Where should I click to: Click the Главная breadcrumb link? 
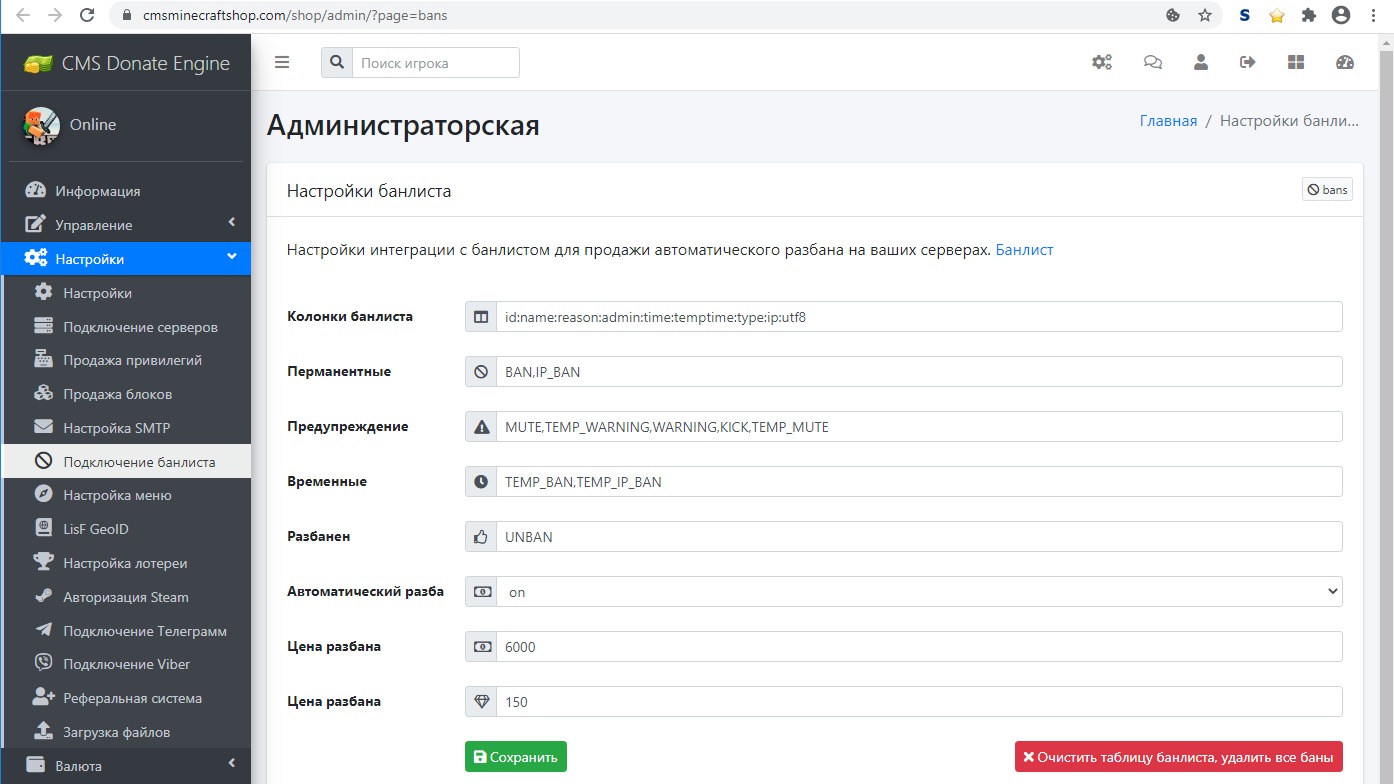tap(1168, 121)
